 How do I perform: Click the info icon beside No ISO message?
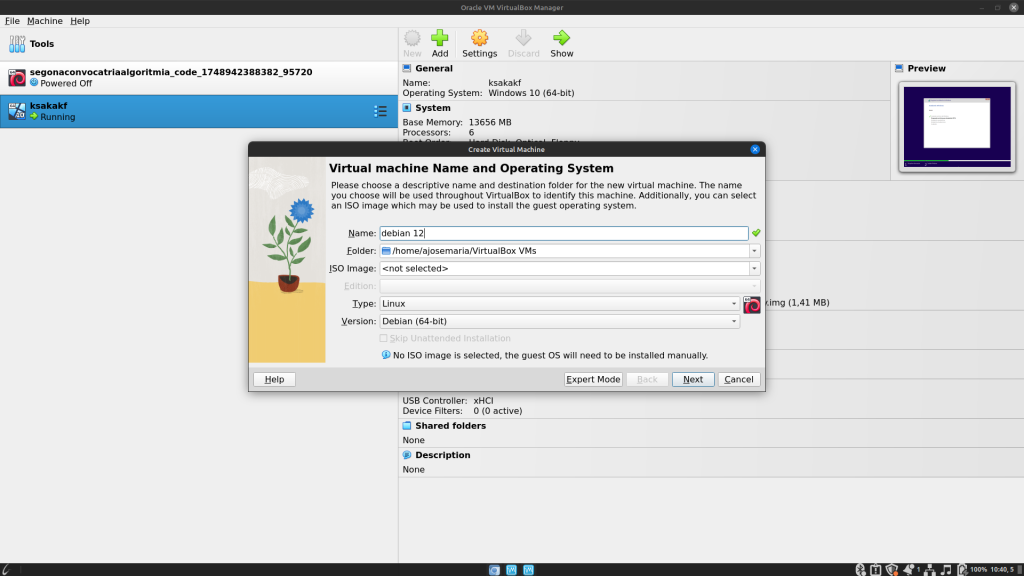pyautogui.click(x=386, y=355)
